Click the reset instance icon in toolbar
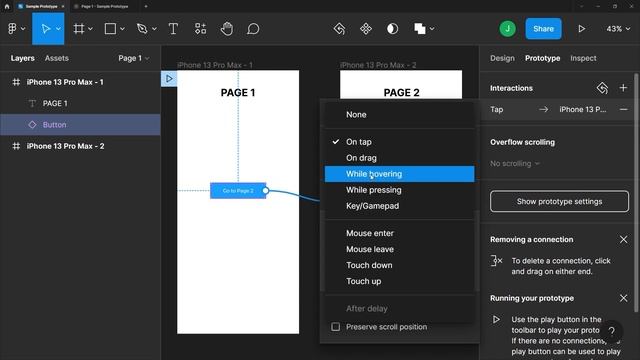Screen dimensions: 640x360 [339, 29]
